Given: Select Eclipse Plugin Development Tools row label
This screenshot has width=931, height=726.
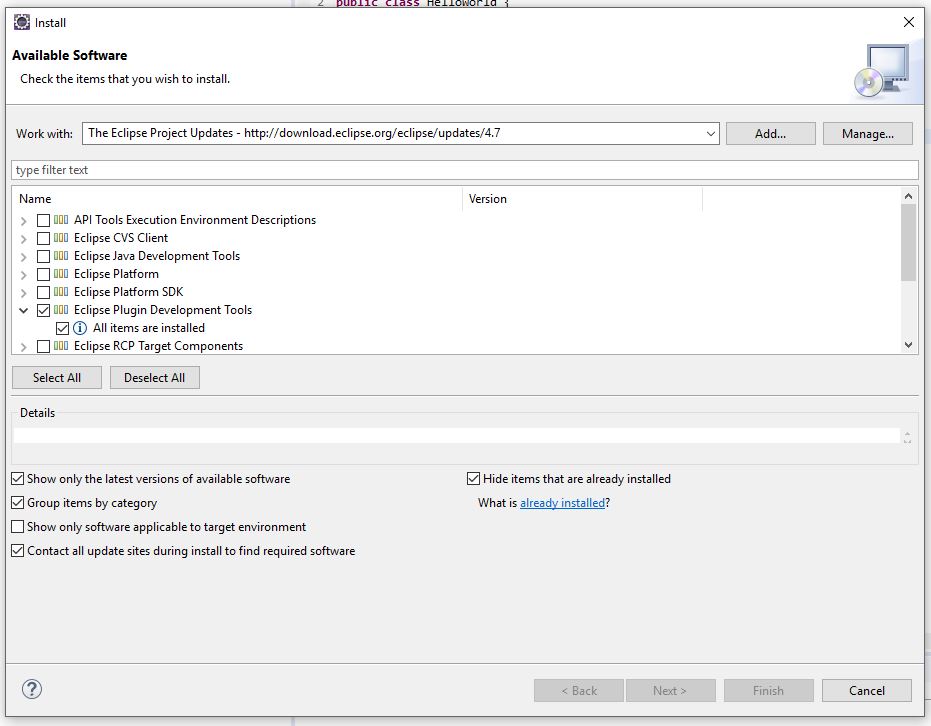Looking at the screenshot, I should click(163, 310).
